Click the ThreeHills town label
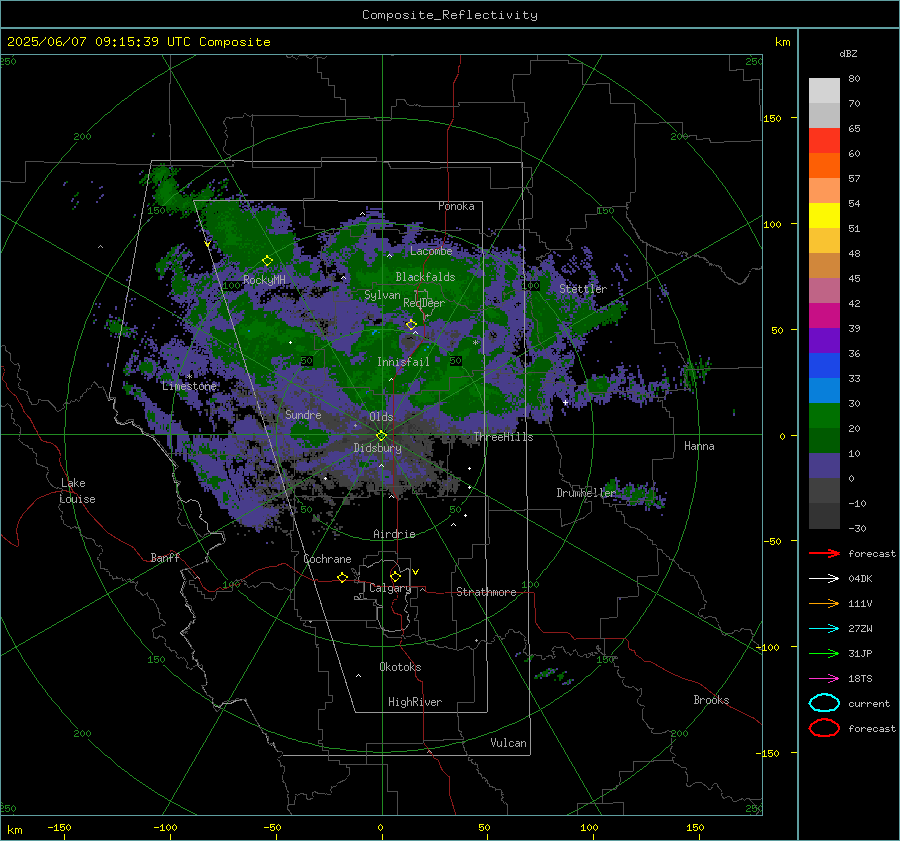The width and height of the screenshot is (900, 841). point(503,437)
